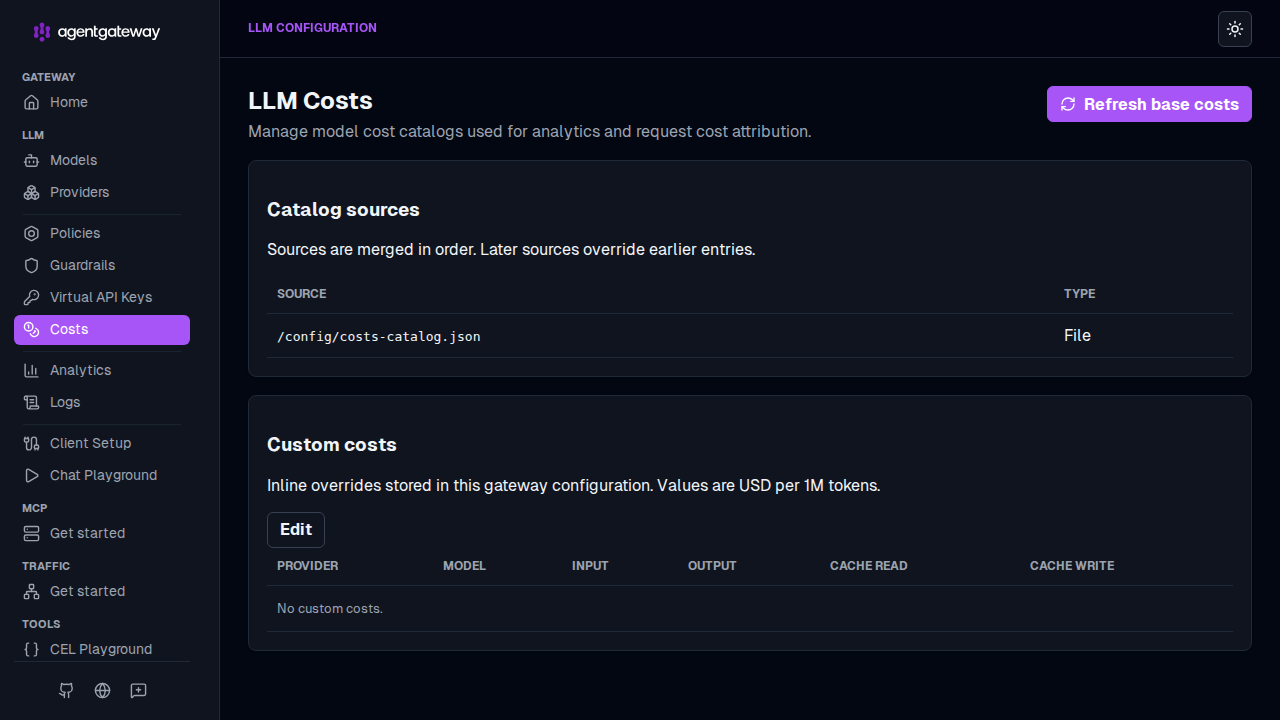
Task: Edit the custom costs
Action: pyautogui.click(x=296, y=530)
